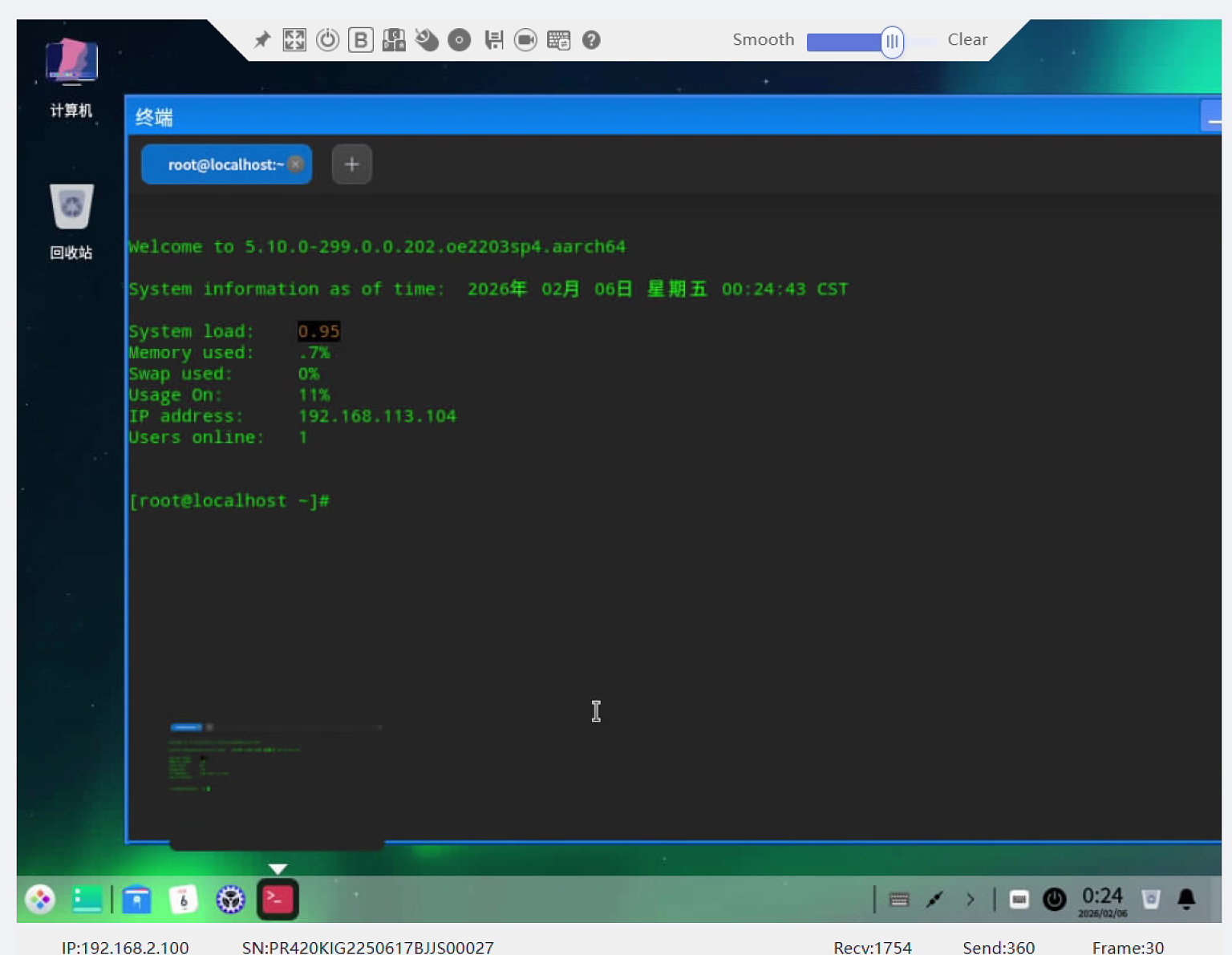The height and width of the screenshot is (955, 1232).
Task: Click the Frame:30 status entry
Action: click(1128, 947)
